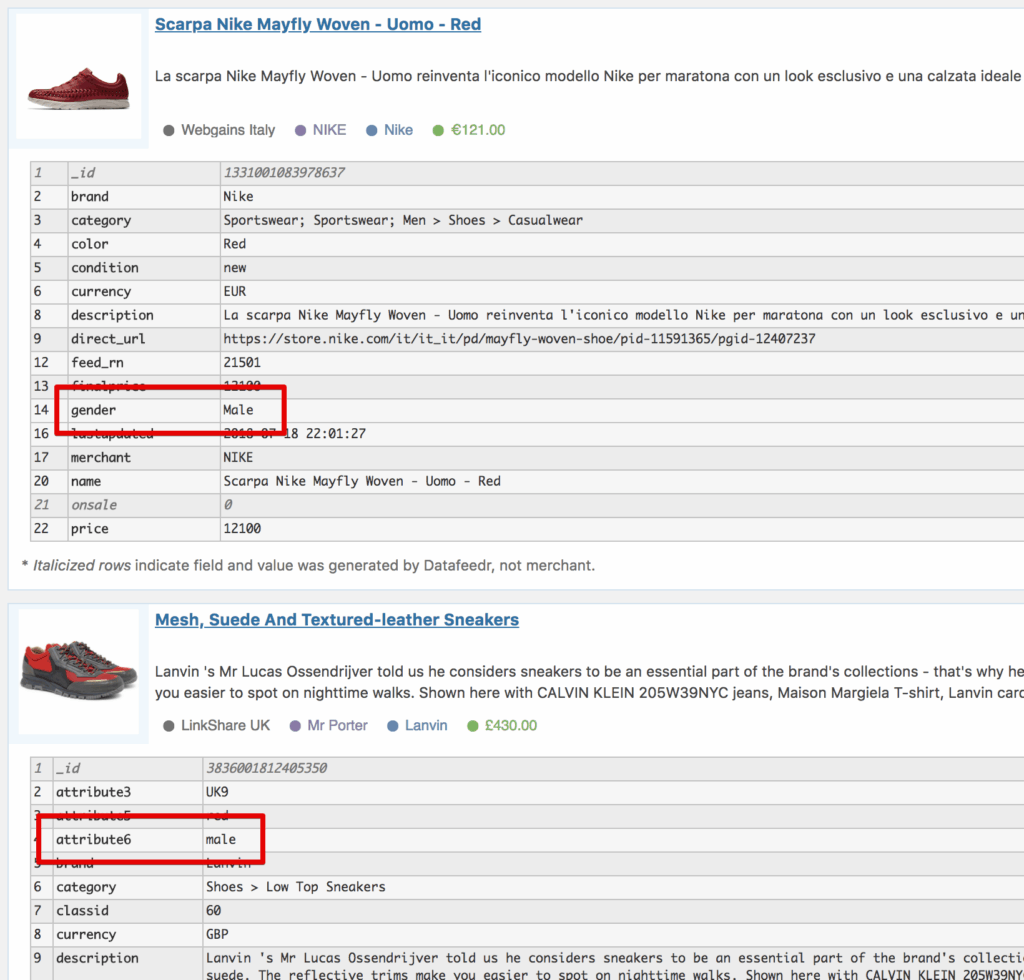Viewport: 1024px width, 980px height.
Task: Click the purple dot beside Mr Porter
Action: (294, 726)
